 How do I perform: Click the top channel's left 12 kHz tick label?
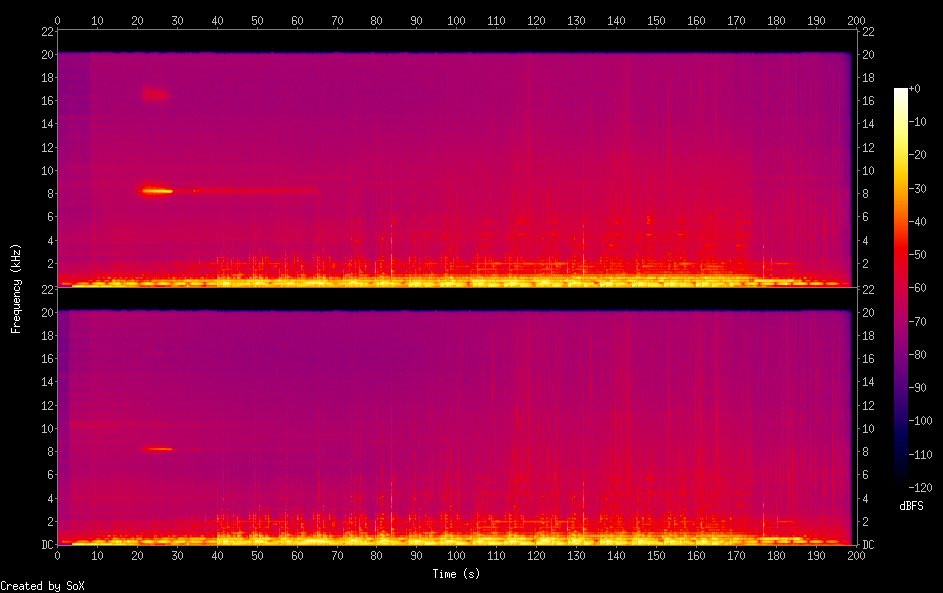tap(46, 147)
